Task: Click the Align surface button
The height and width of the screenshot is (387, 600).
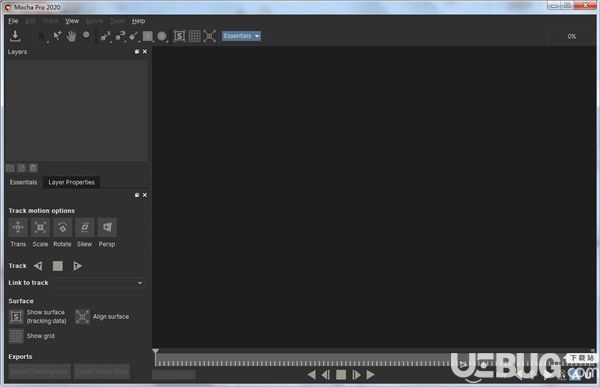Action: point(82,317)
